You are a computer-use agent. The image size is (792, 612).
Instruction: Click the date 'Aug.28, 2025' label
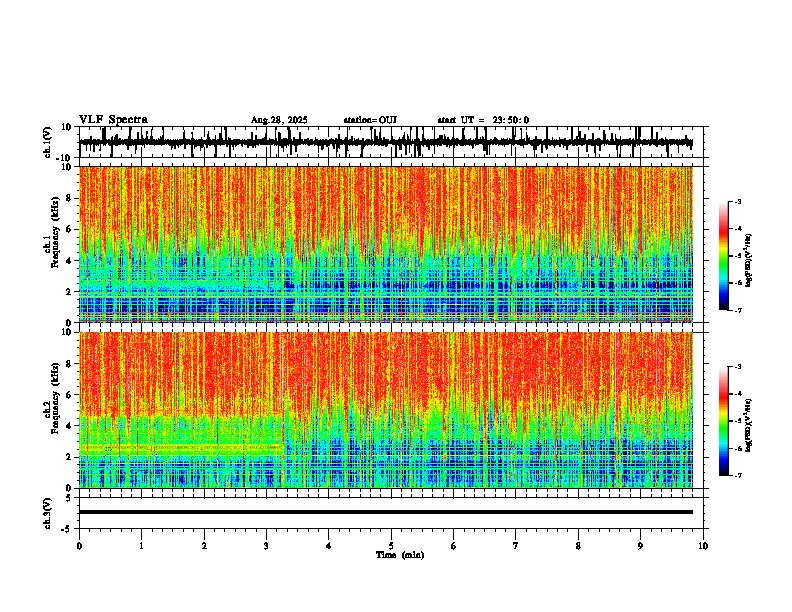(x=279, y=120)
